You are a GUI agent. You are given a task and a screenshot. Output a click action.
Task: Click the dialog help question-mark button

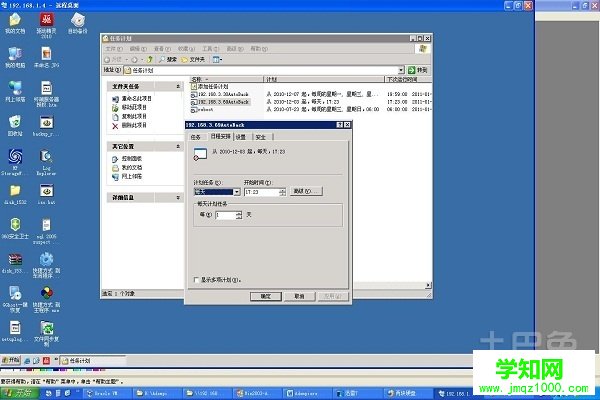pos(339,125)
